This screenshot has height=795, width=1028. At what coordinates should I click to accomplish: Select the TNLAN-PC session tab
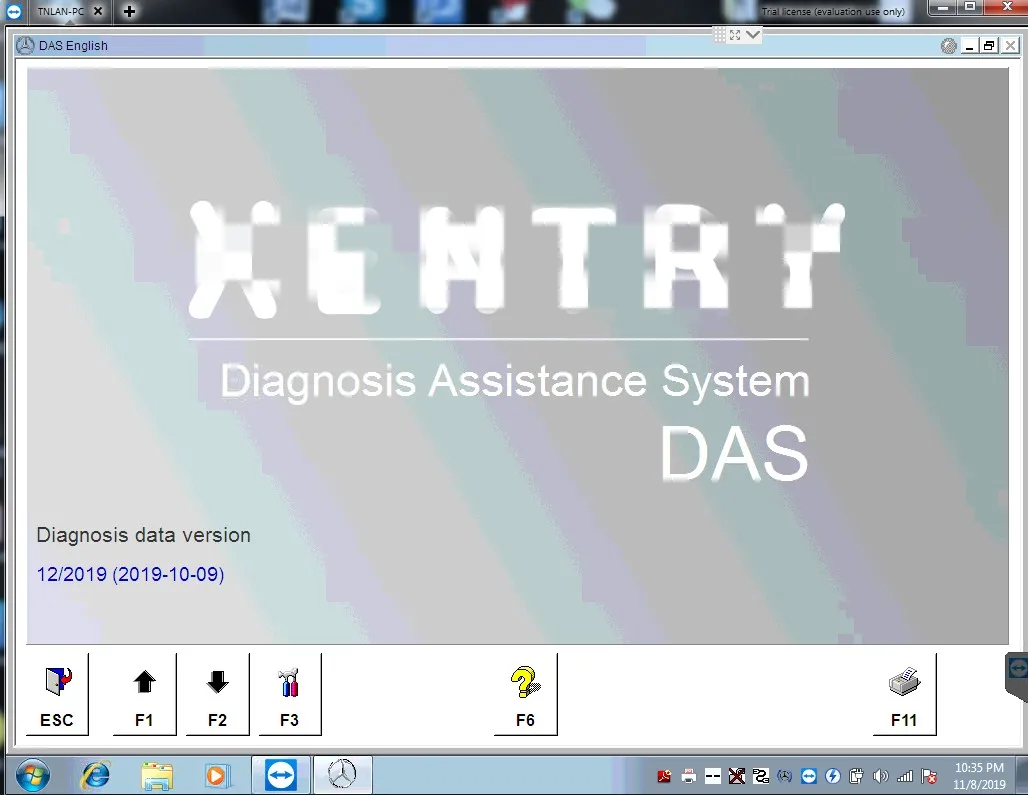60,11
